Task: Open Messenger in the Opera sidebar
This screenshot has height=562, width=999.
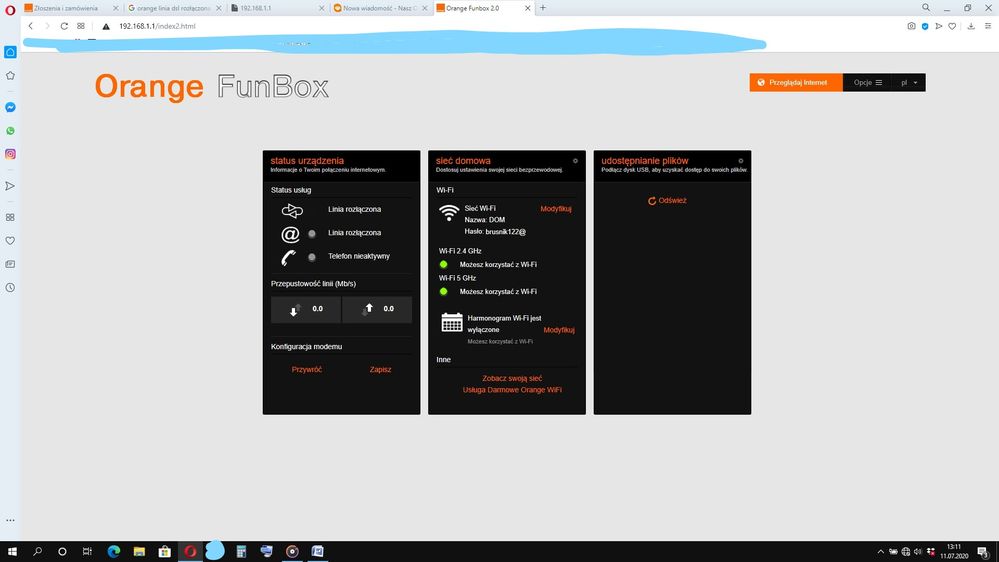Action: (x=10, y=107)
